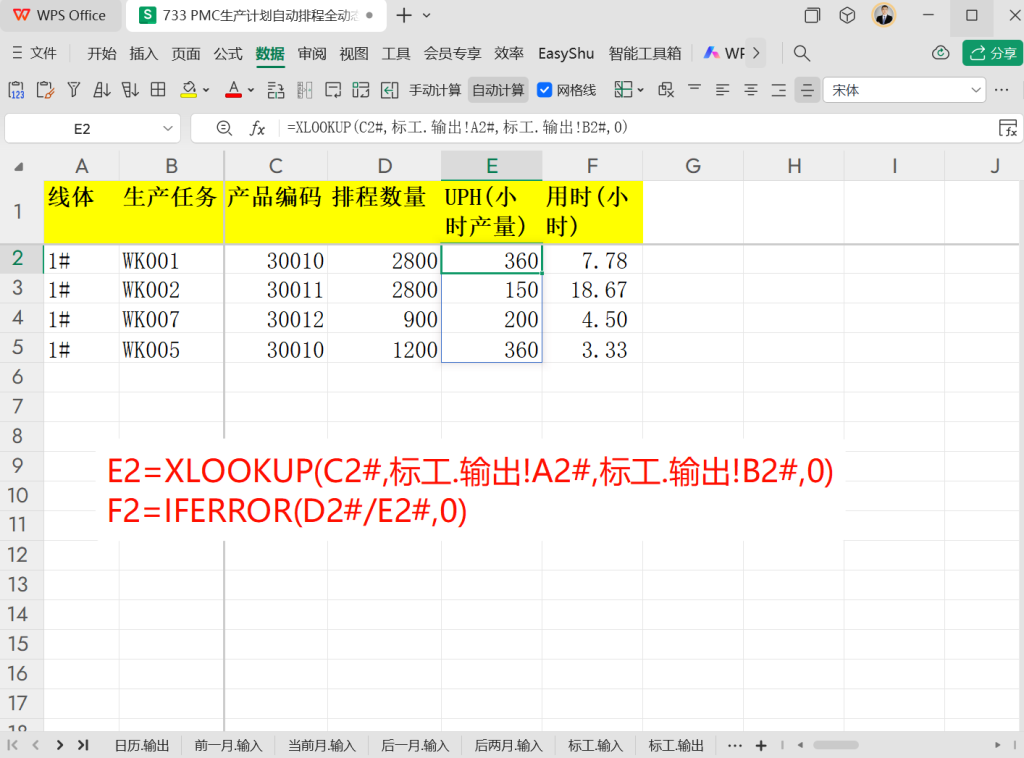Jump to last sheet arrow
This screenshot has height=758, width=1024.
pos(83,745)
